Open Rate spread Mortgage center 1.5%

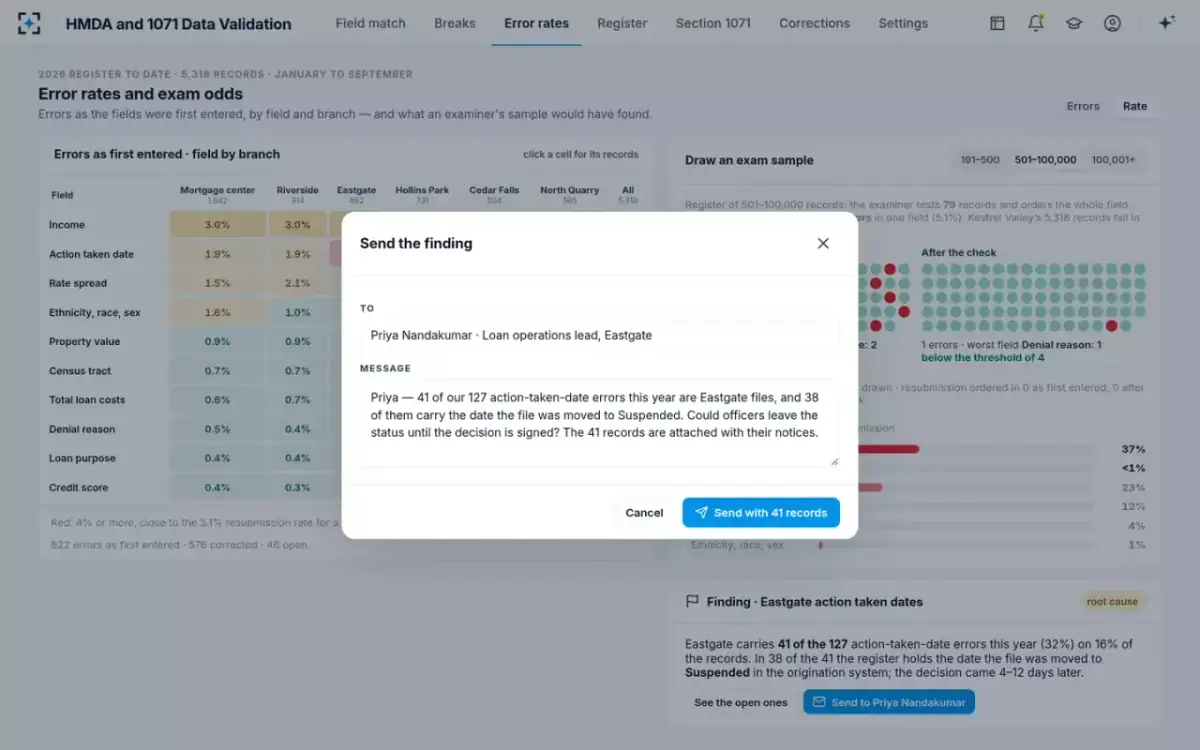pyautogui.click(x=218, y=283)
